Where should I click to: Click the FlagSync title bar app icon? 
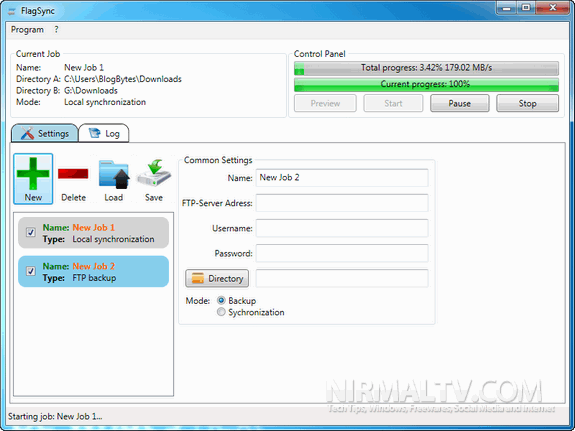12,11
